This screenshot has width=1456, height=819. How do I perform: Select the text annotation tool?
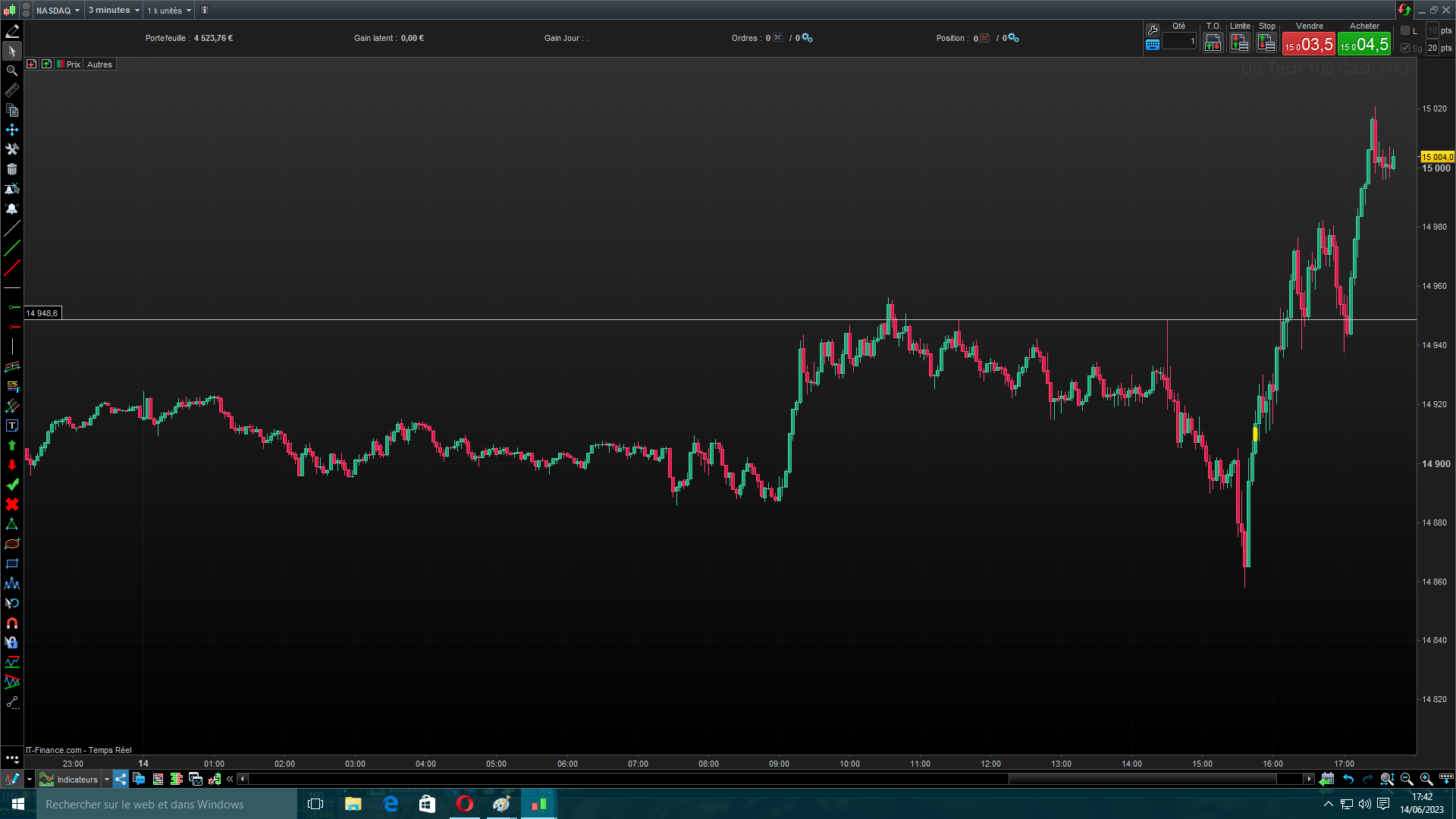coord(12,425)
